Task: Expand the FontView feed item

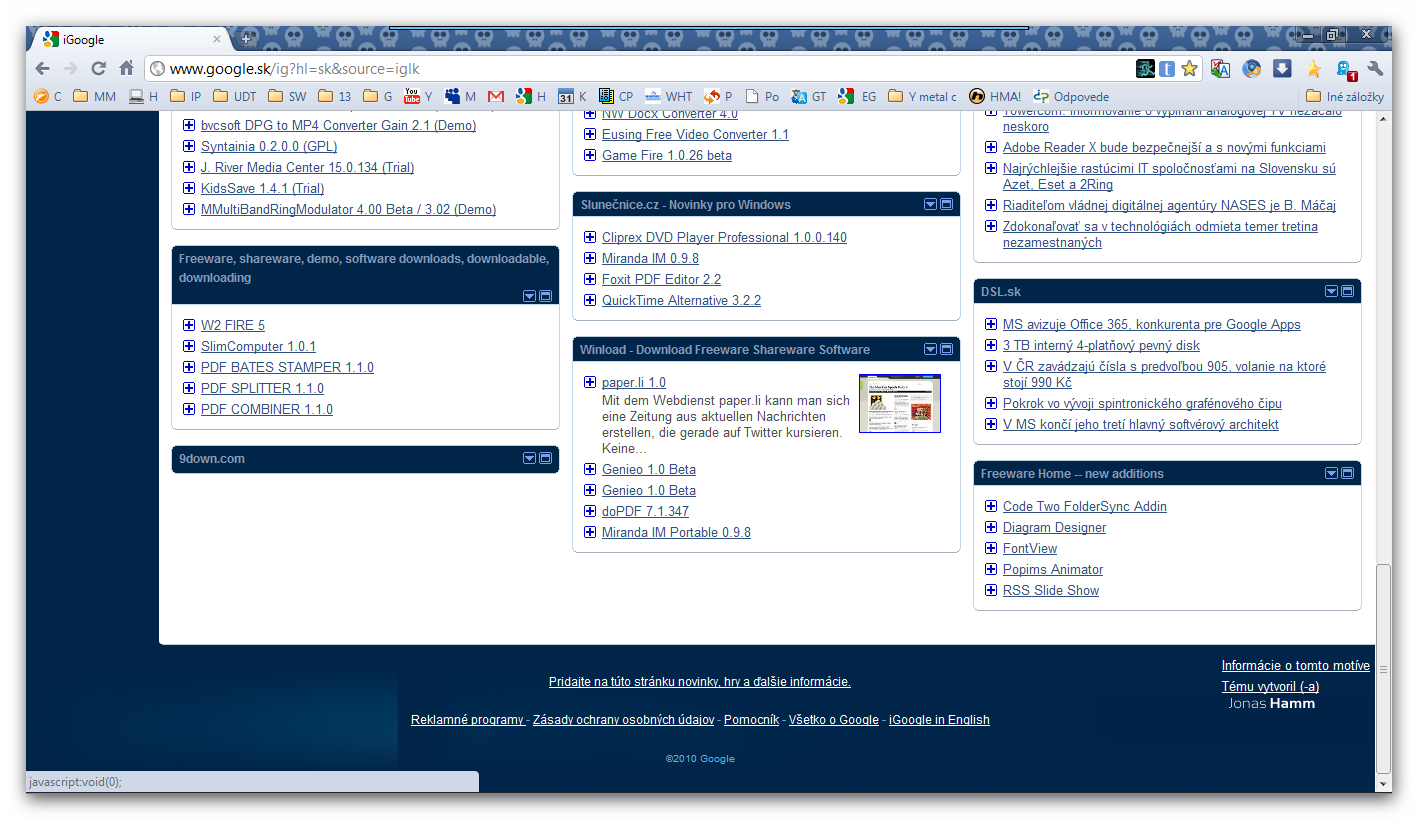Action: [991, 548]
